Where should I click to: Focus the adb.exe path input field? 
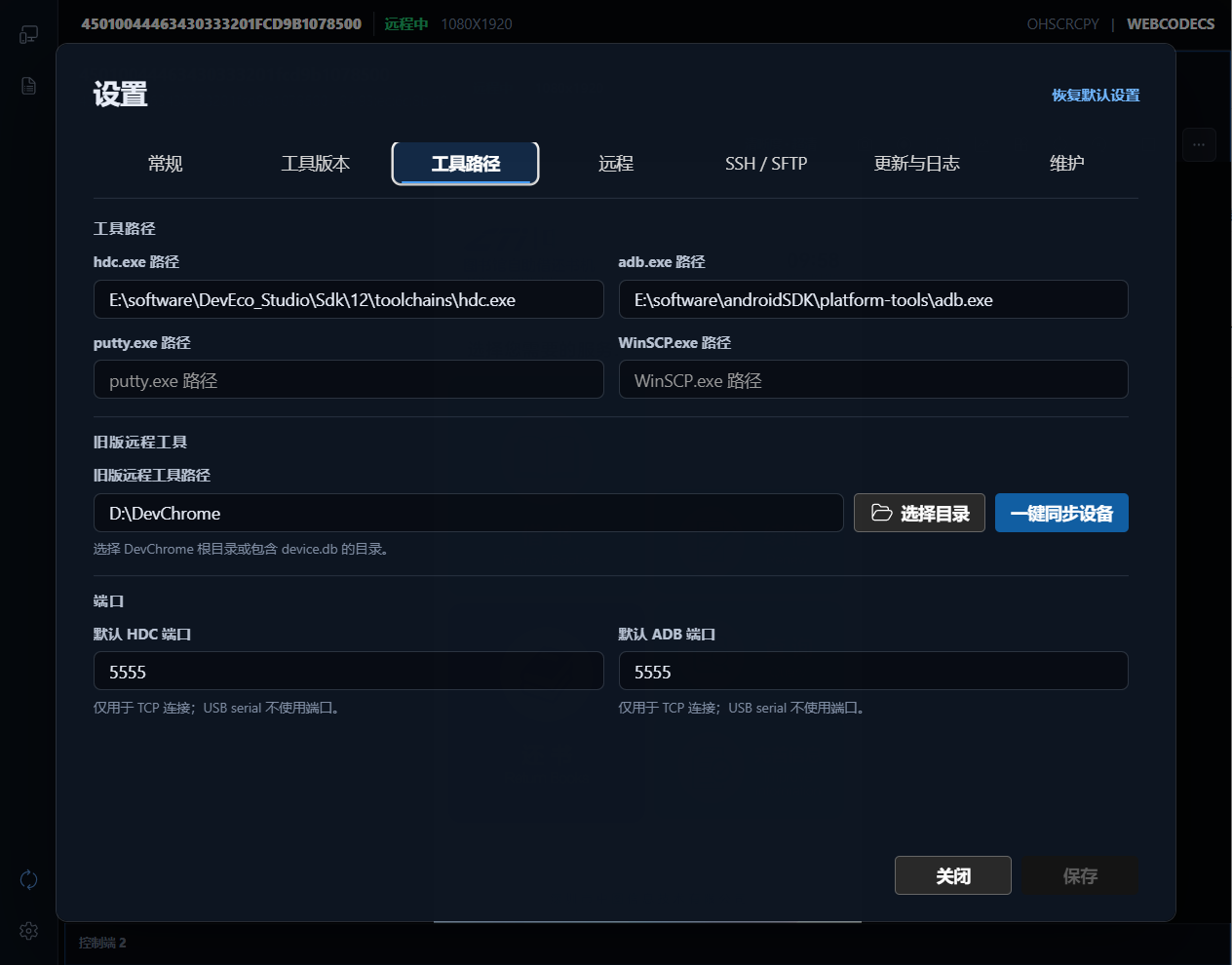pos(873,299)
